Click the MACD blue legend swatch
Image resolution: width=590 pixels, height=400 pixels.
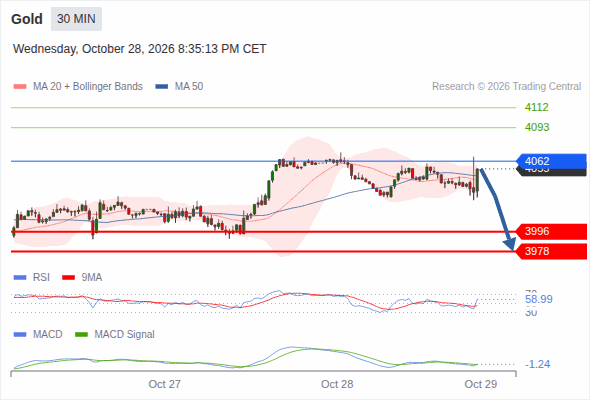pos(20,335)
